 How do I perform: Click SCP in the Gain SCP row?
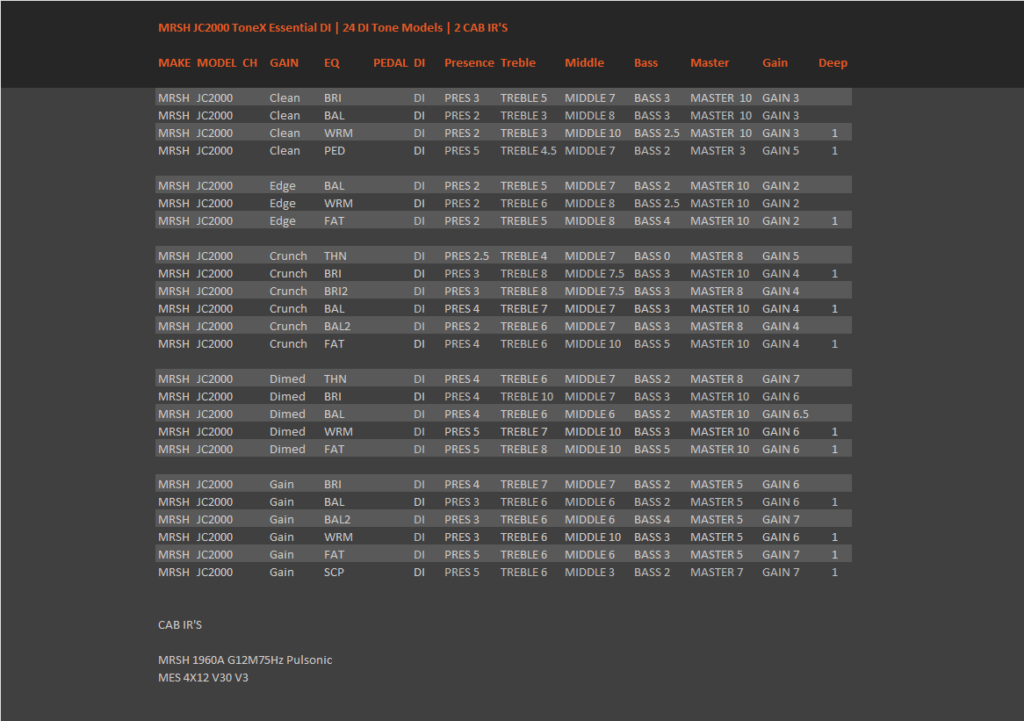pyautogui.click(x=334, y=573)
